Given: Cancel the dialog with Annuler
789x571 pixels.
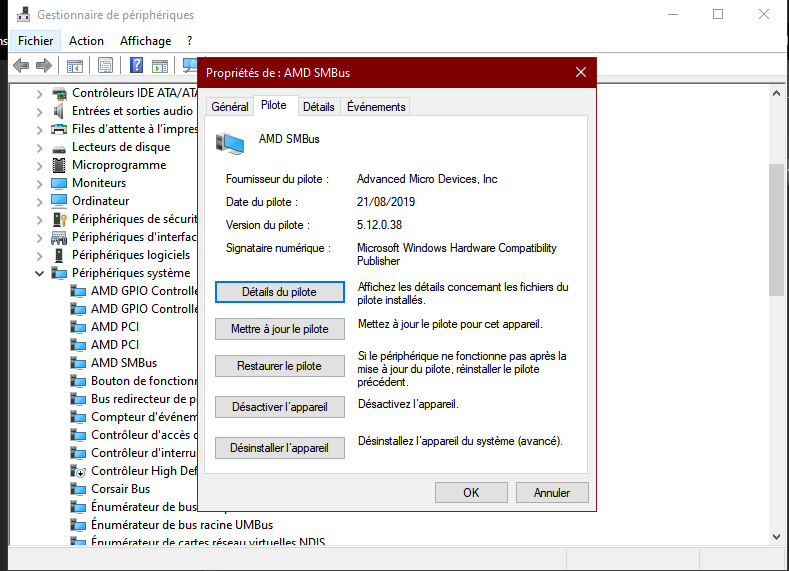Looking at the screenshot, I should point(551,493).
